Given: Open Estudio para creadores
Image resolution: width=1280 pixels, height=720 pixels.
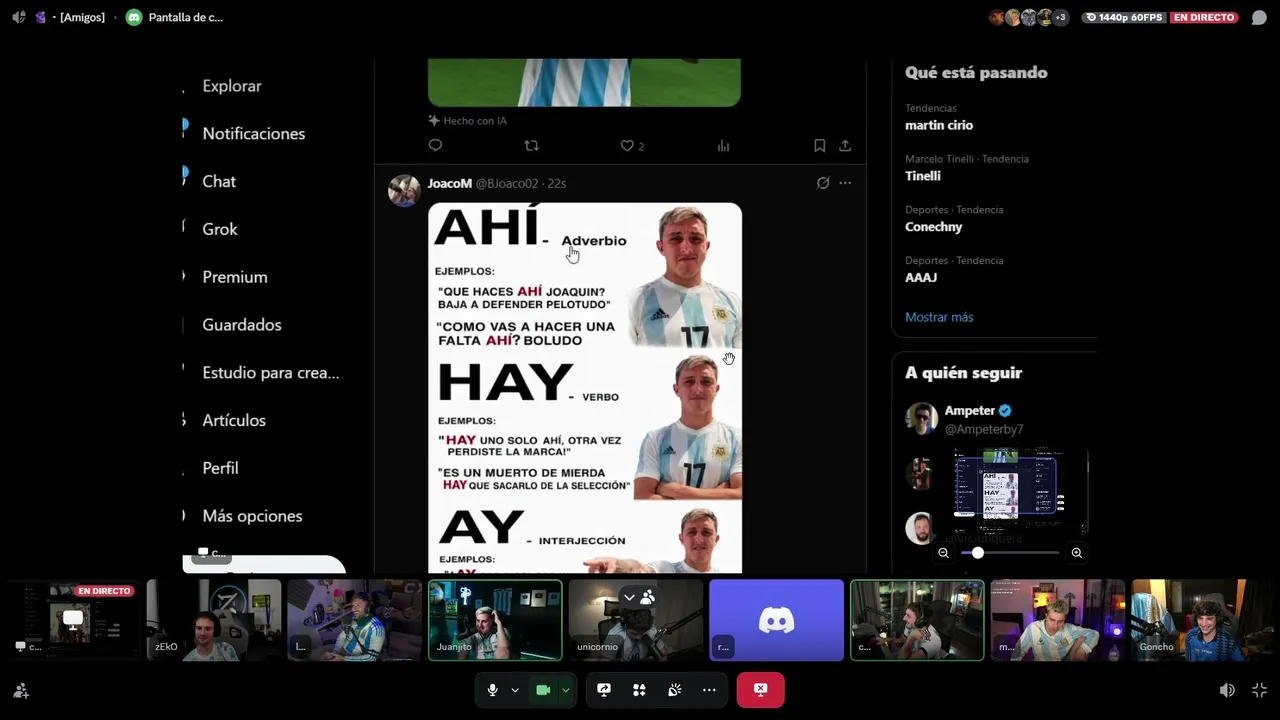Looking at the screenshot, I should (x=271, y=373).
